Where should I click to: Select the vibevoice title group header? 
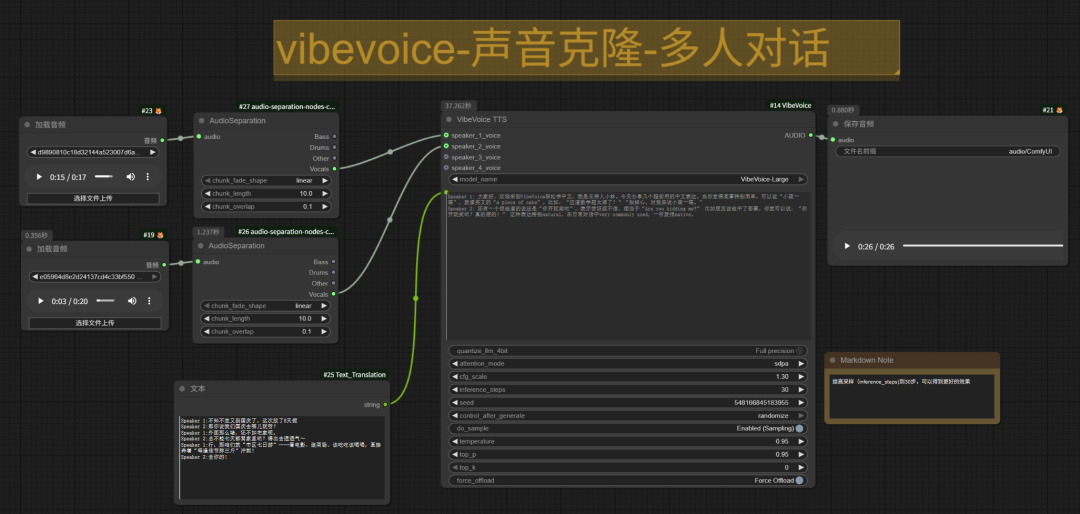pos(586,48)
